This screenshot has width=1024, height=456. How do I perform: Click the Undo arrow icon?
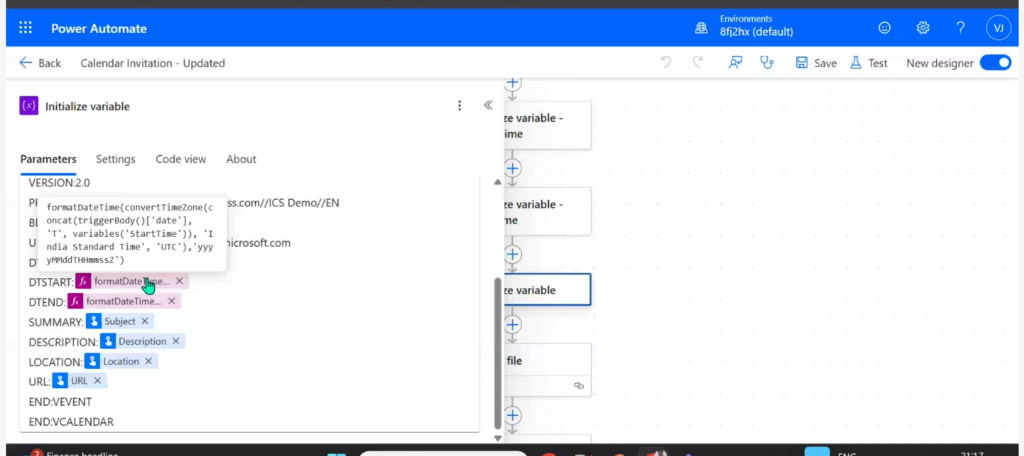point(665,63)
